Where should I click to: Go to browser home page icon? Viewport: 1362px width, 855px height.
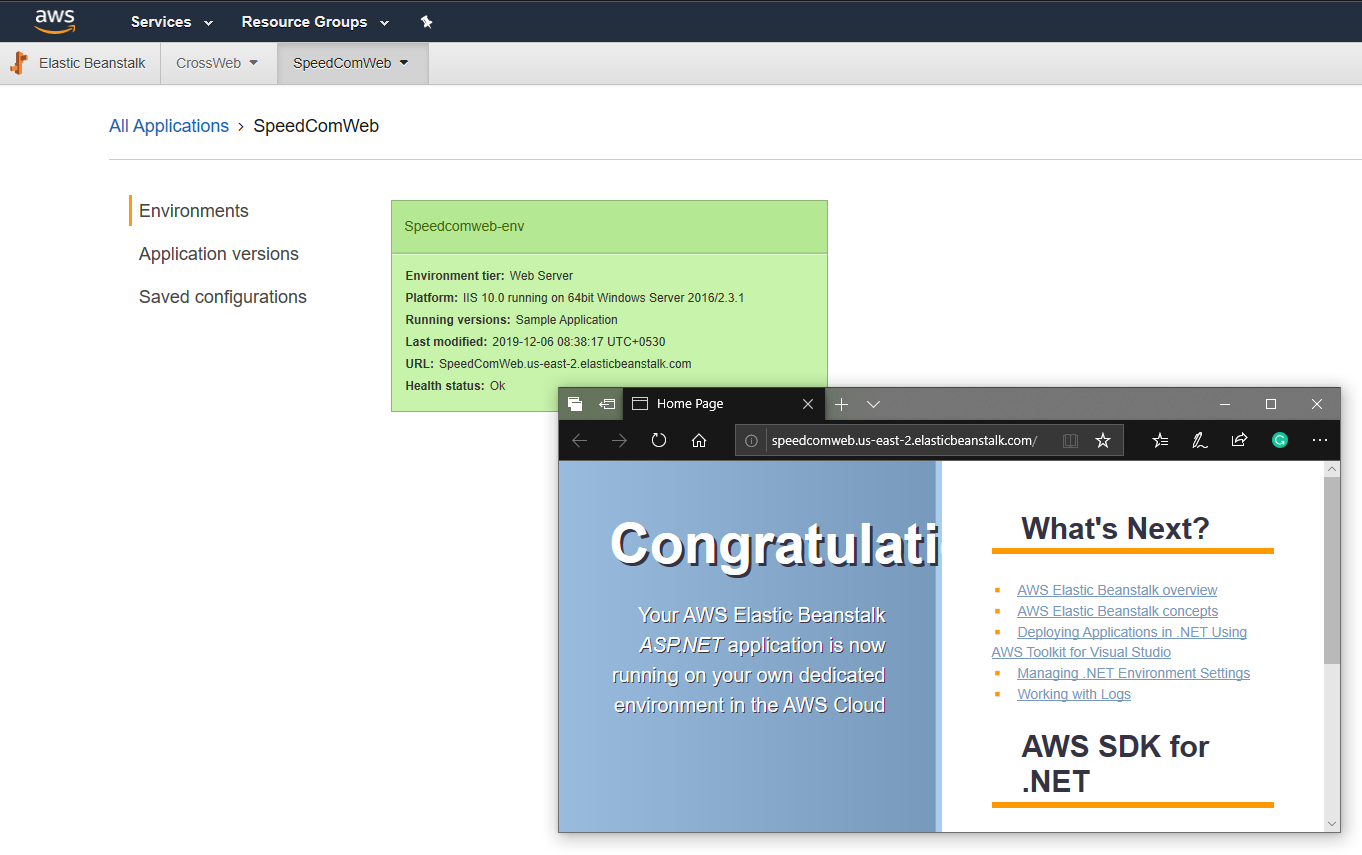coord(699,440)
